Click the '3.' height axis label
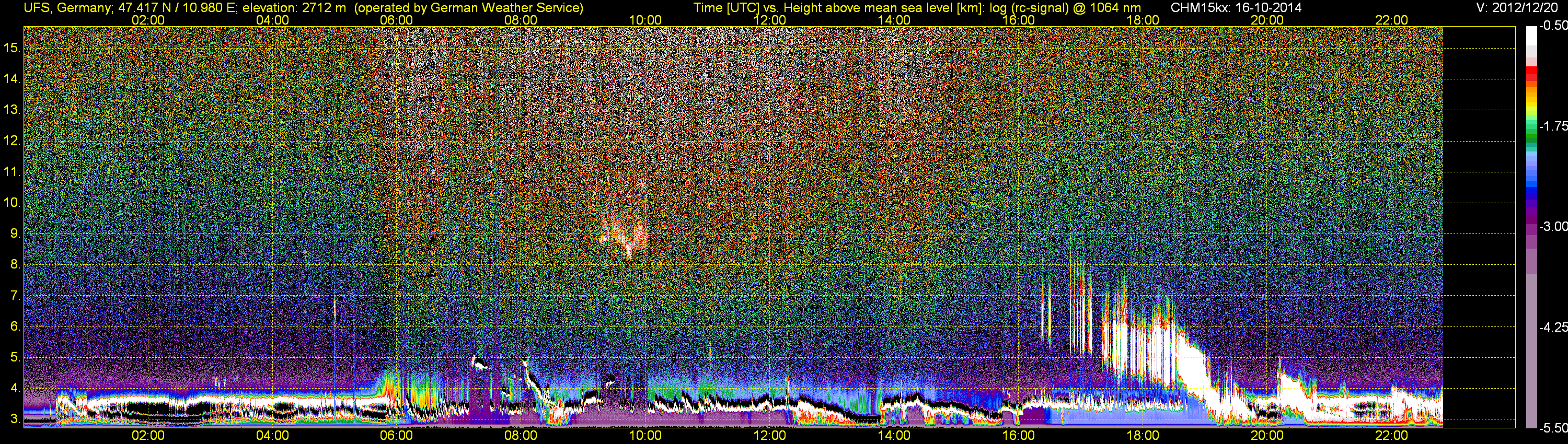Viewport: 1568px width, 444px height. coord(15,419)
